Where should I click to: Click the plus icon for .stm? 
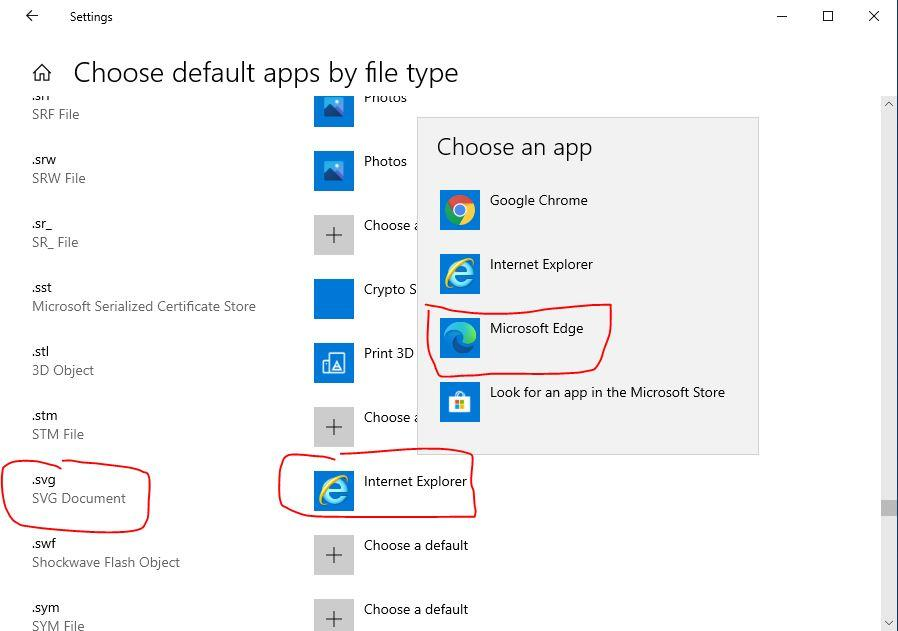[334, 427]
